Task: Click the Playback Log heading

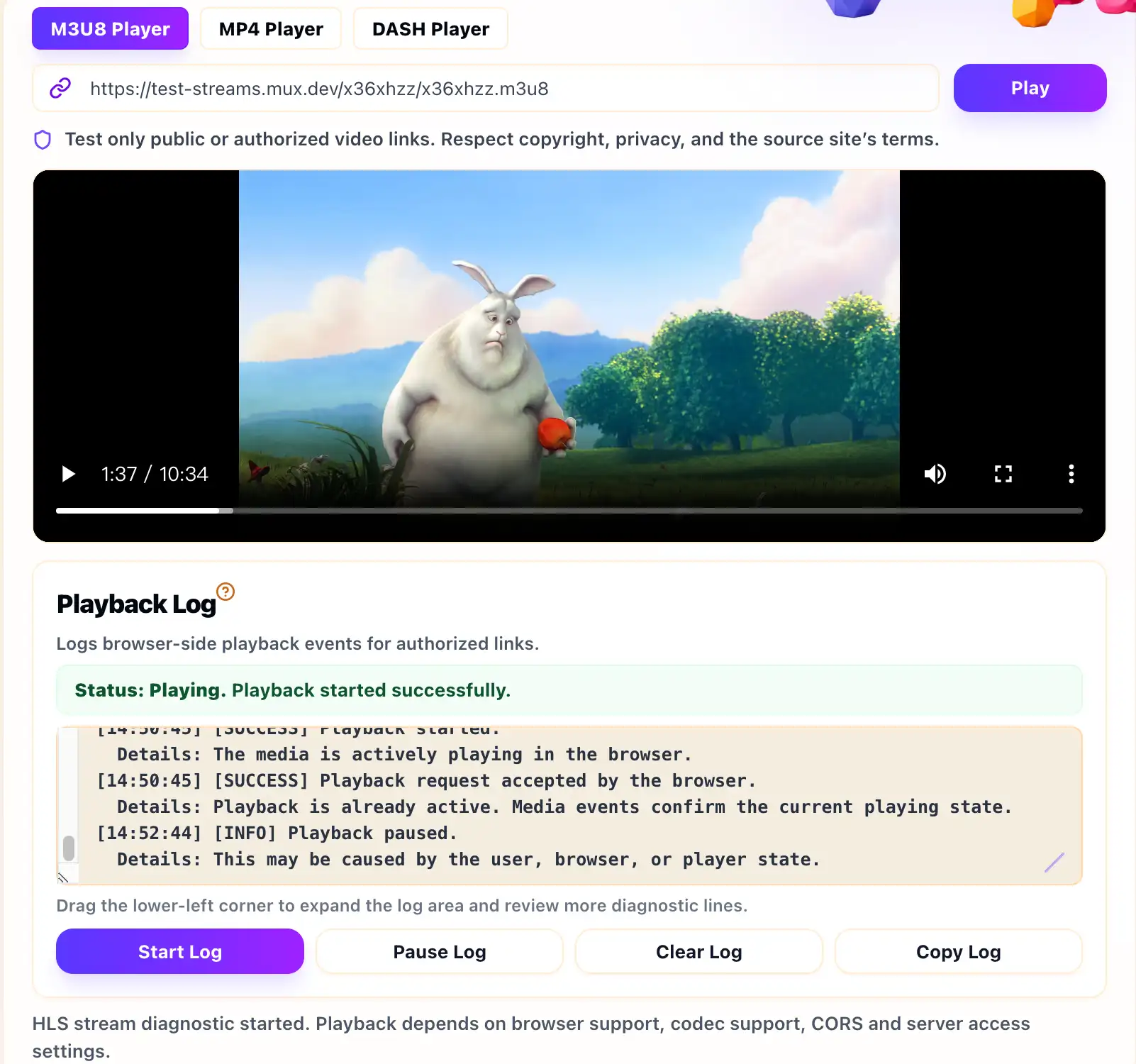Action: [136, 604]
